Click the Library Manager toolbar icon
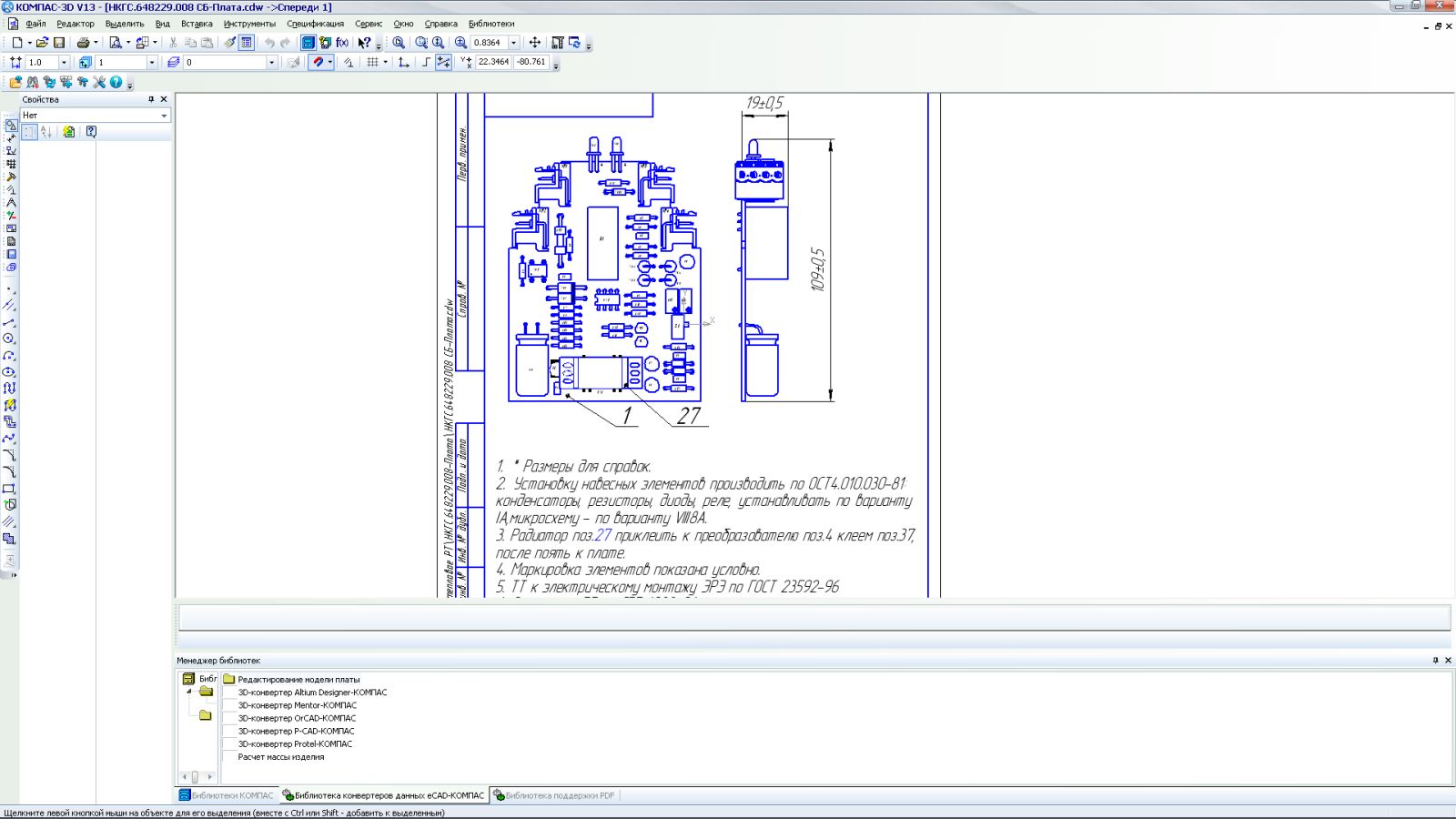This screenshot has width=1456, height=819. point(308,43)
